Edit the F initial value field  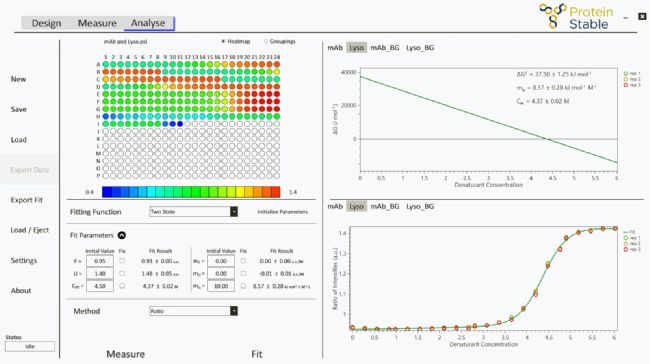pyautogui.click(x=99, y=261)
